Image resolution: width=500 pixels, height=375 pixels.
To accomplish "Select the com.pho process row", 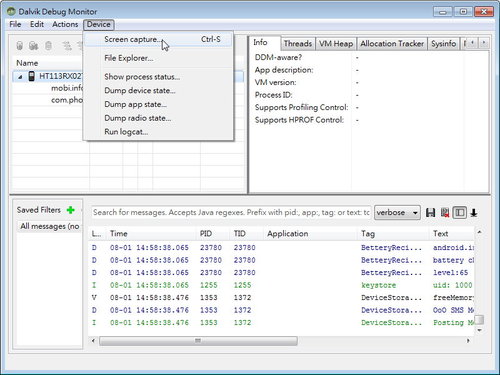I will pyautogui.click(x=66, y=100).
